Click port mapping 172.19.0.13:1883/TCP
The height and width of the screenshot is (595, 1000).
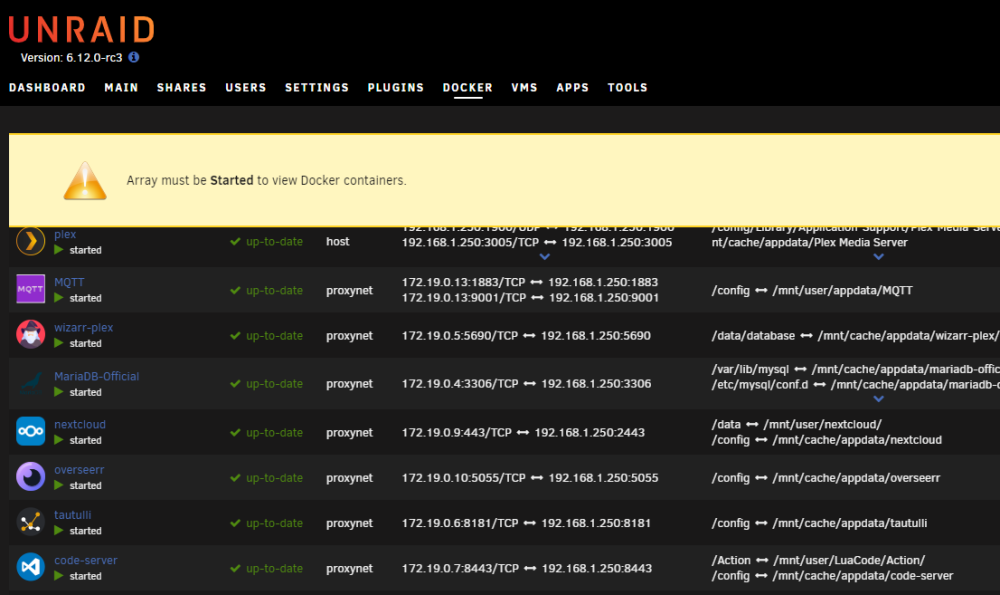click(464, 282)
